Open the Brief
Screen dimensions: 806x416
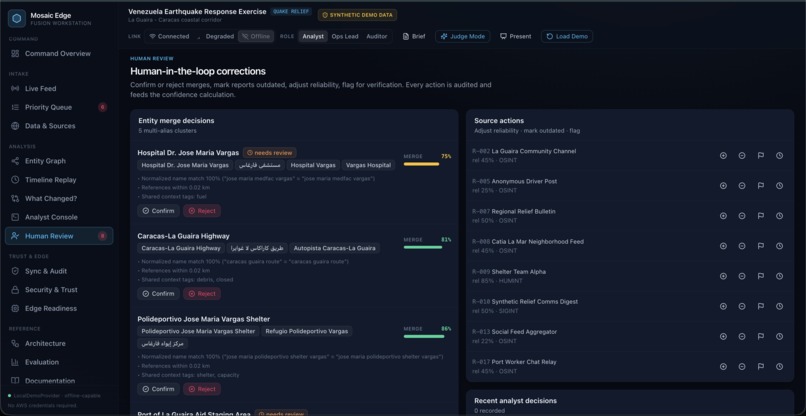coord(414,37)
